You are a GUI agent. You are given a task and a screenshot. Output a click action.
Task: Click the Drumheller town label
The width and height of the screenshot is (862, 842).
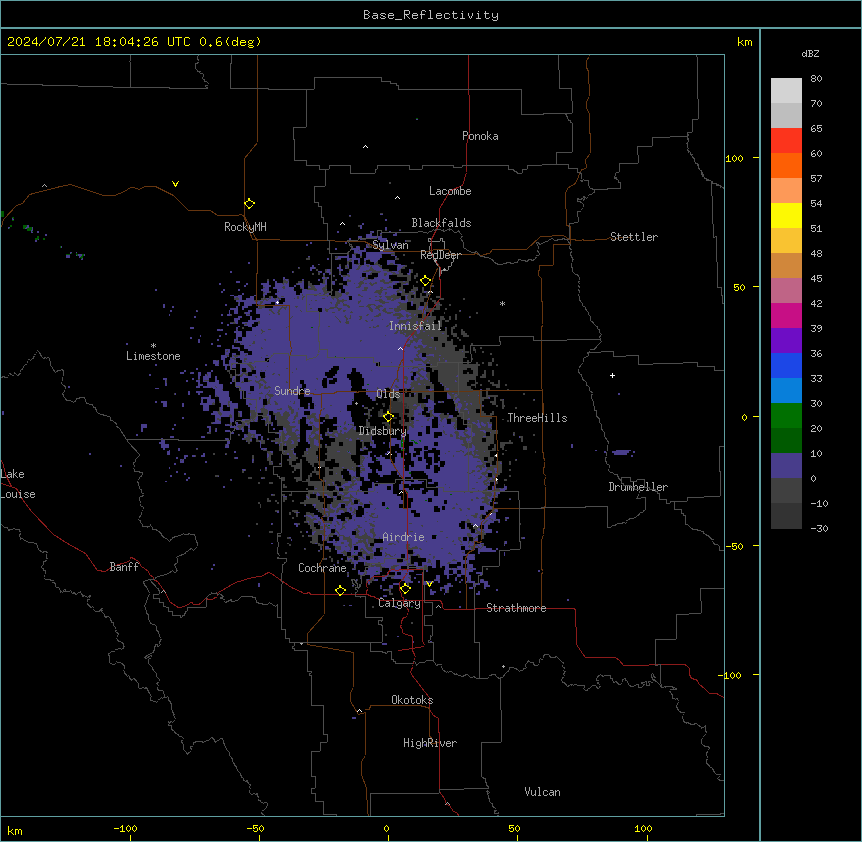(638, 487)
